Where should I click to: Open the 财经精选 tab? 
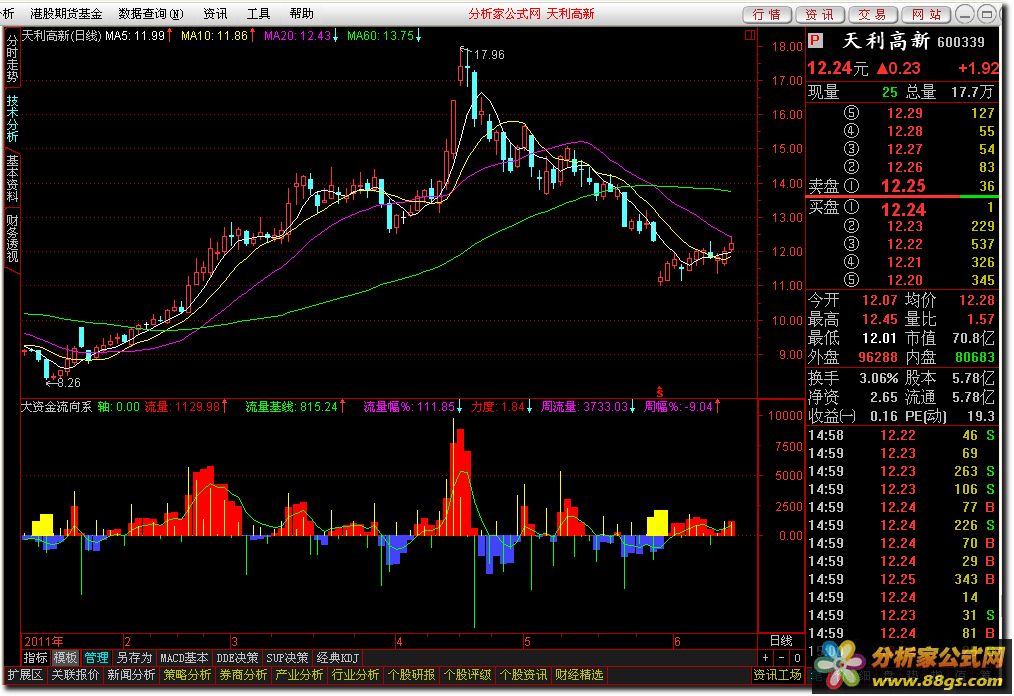579,675
